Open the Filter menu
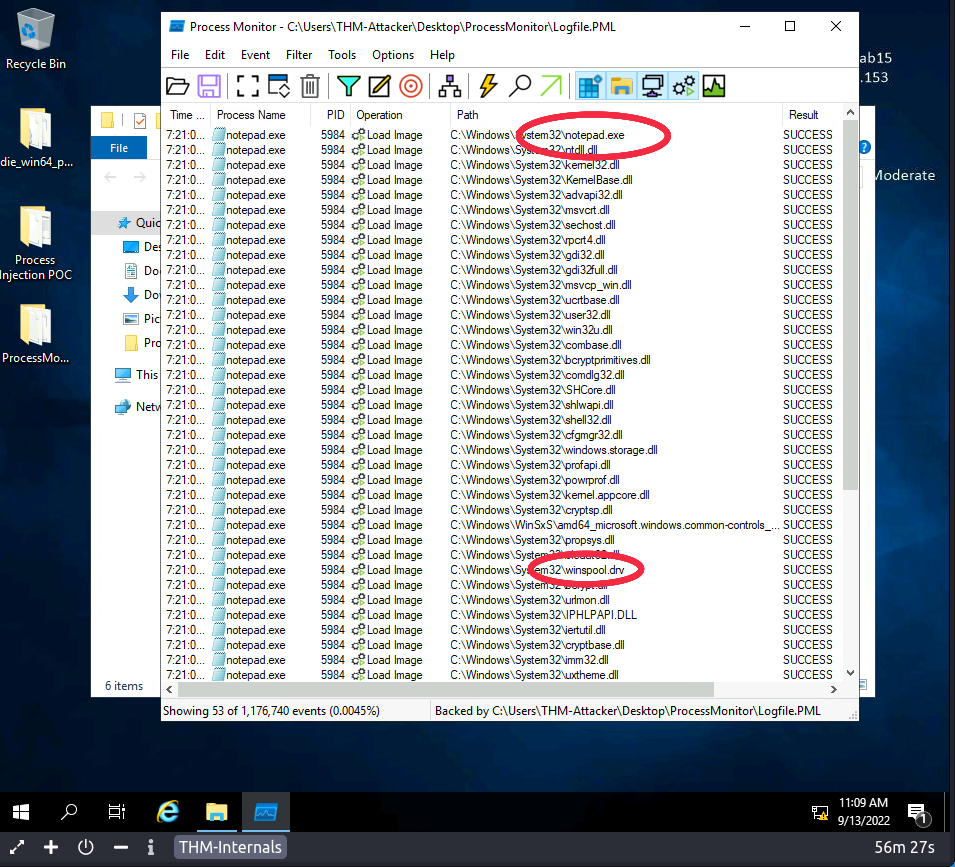This screenshot has height=867, width=955. (x=299, y=55)
